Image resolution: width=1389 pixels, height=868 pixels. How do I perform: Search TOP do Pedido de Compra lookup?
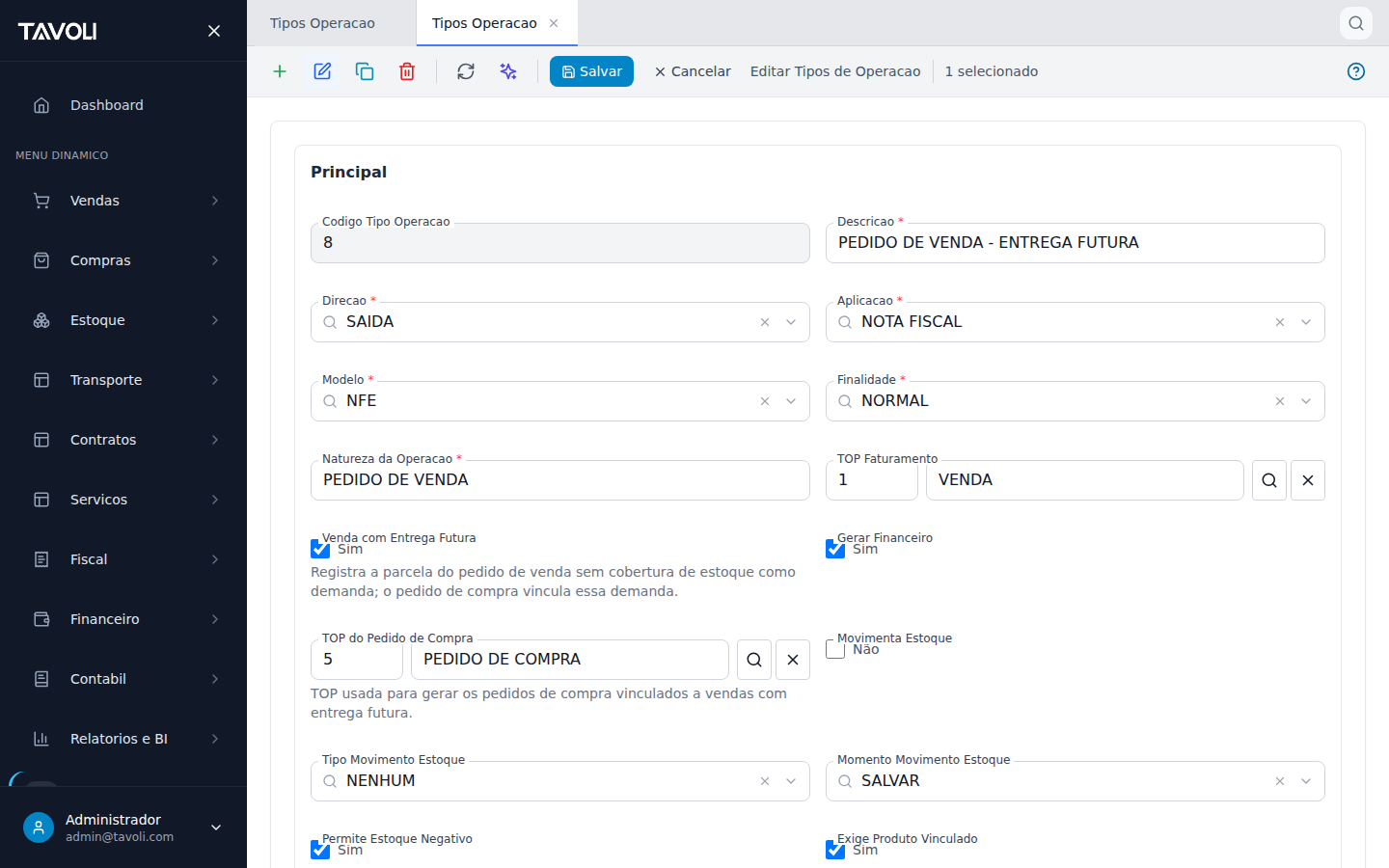click(x=754, y=660)
